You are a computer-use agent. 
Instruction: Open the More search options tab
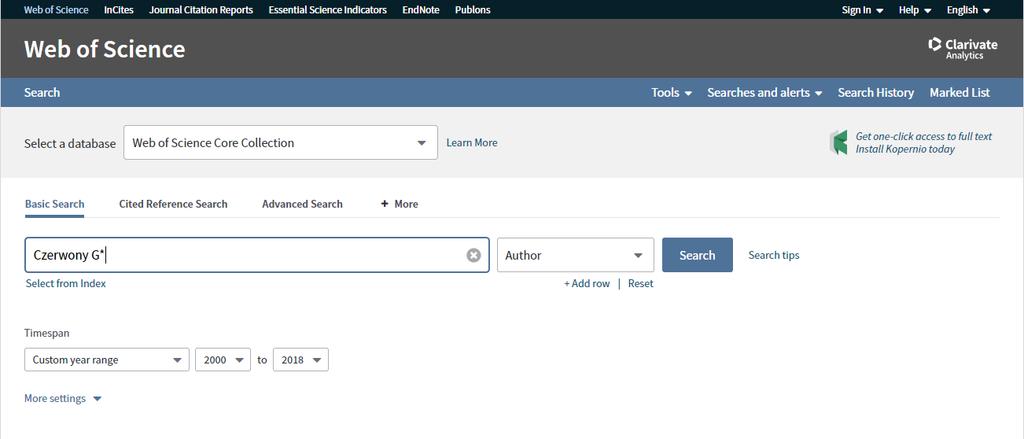[399, 204]
